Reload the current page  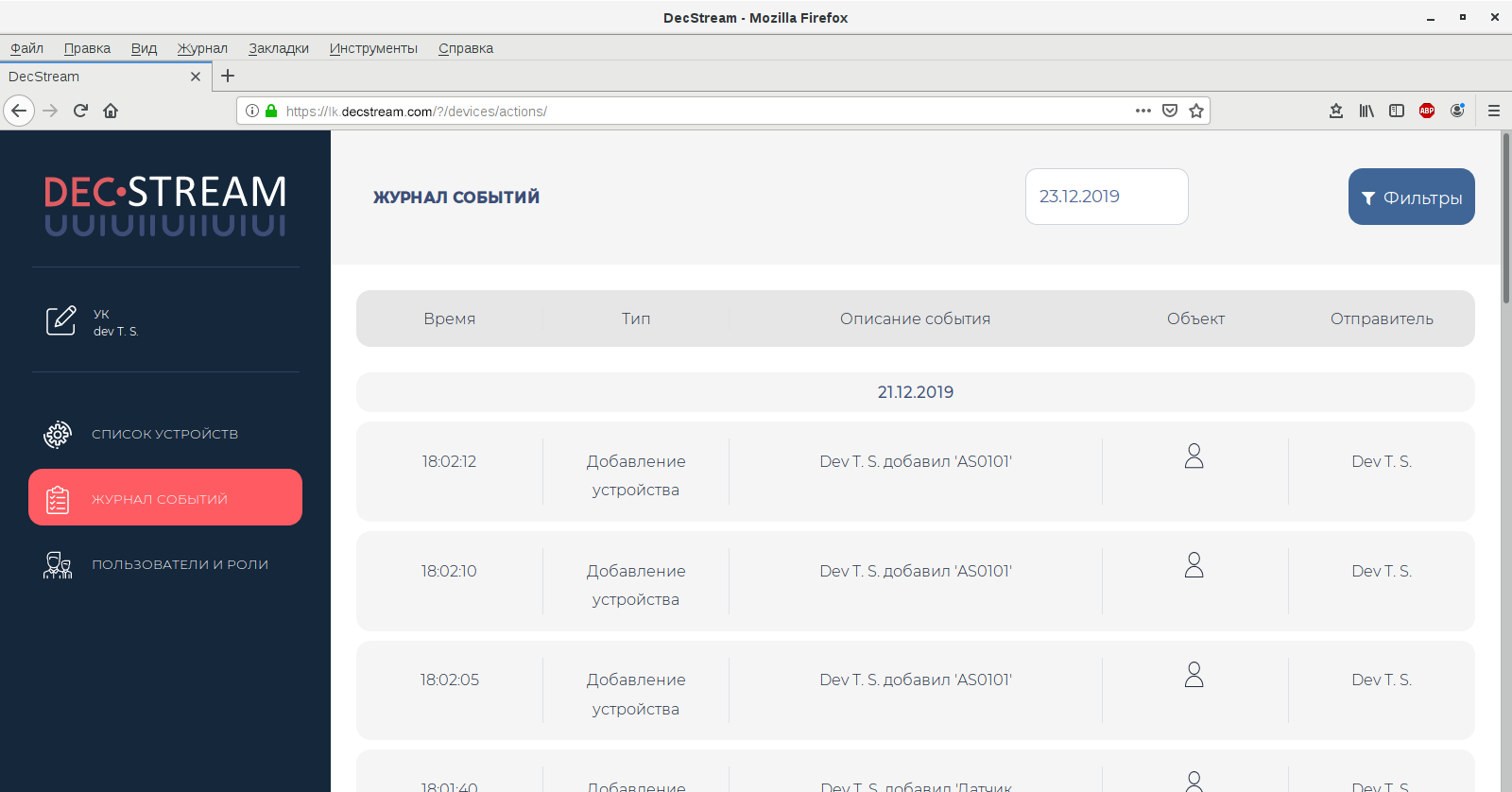click(x=80, y=111)
